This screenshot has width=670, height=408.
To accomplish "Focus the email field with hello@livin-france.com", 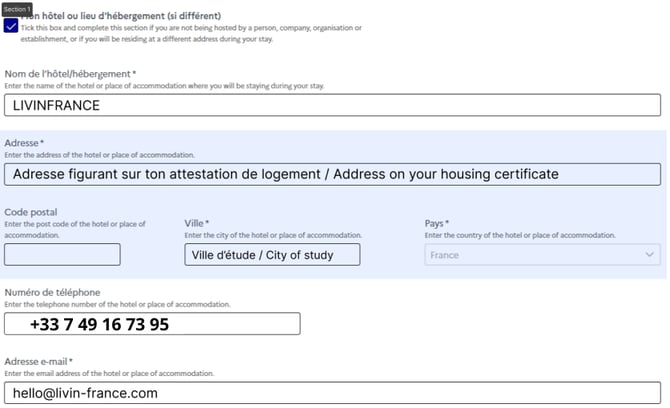I will [x=332, y=393].
